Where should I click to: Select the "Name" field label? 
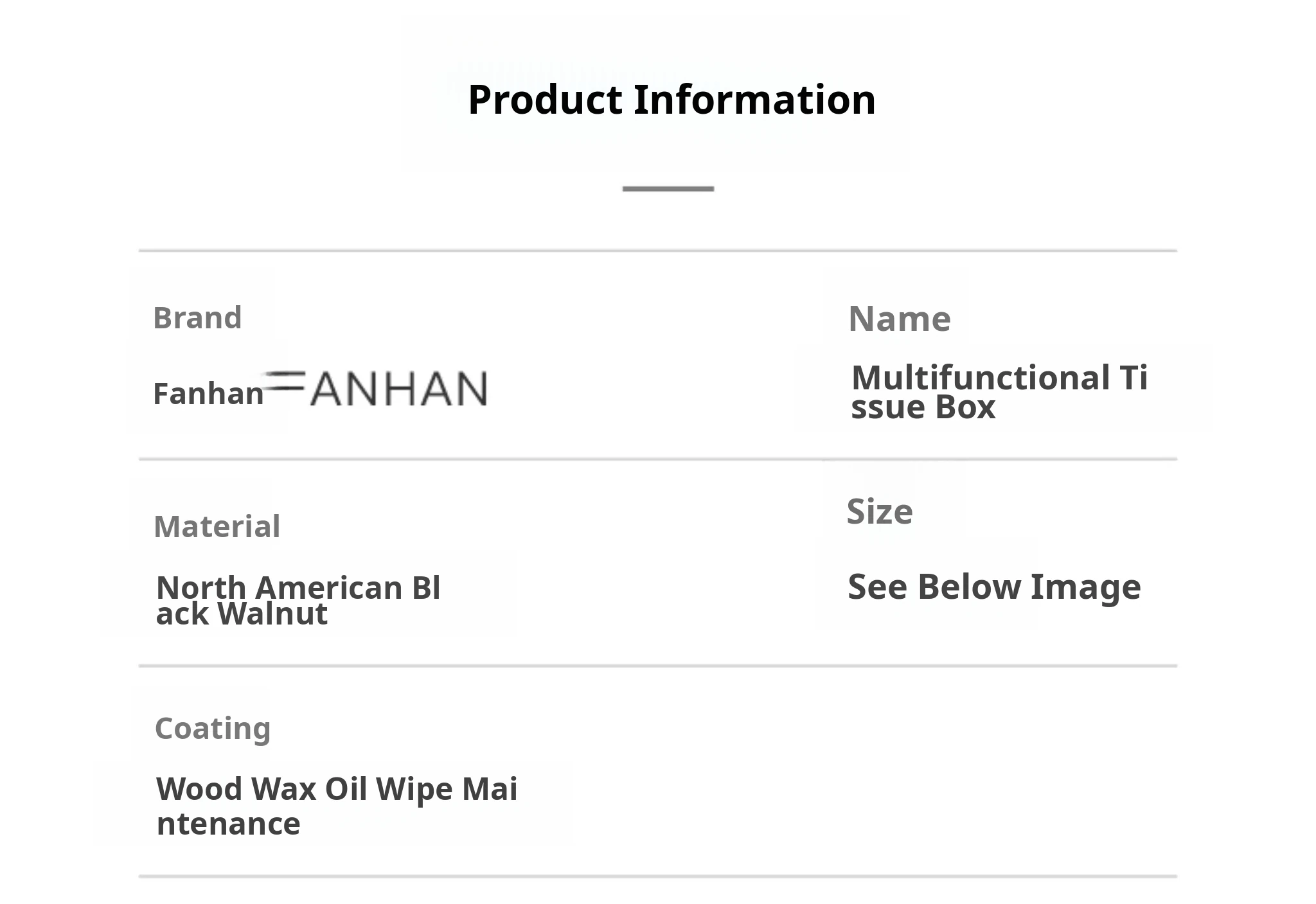899,319
